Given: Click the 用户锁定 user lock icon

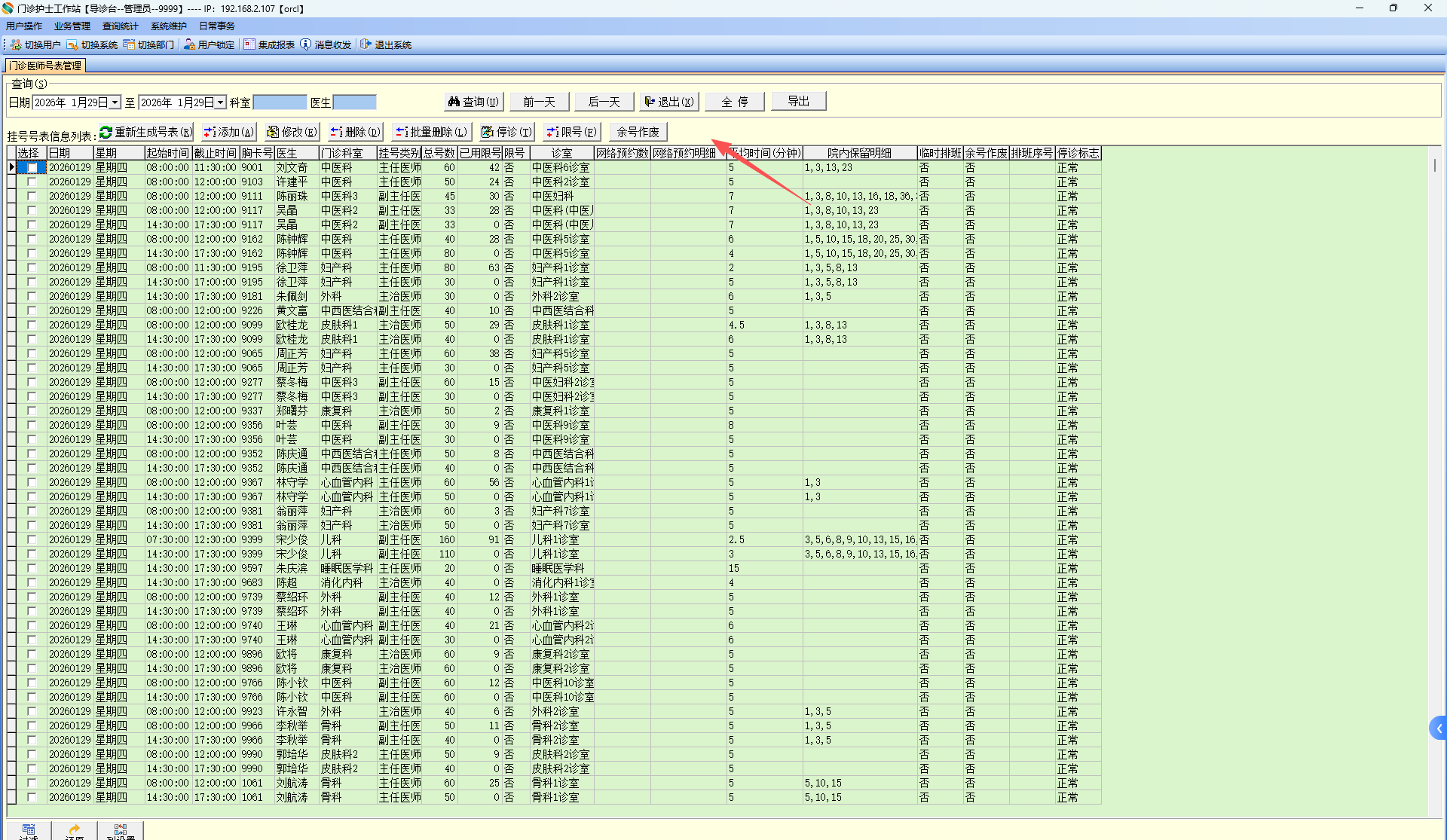Looking at the screenshot, I should [x=189, y=45].
